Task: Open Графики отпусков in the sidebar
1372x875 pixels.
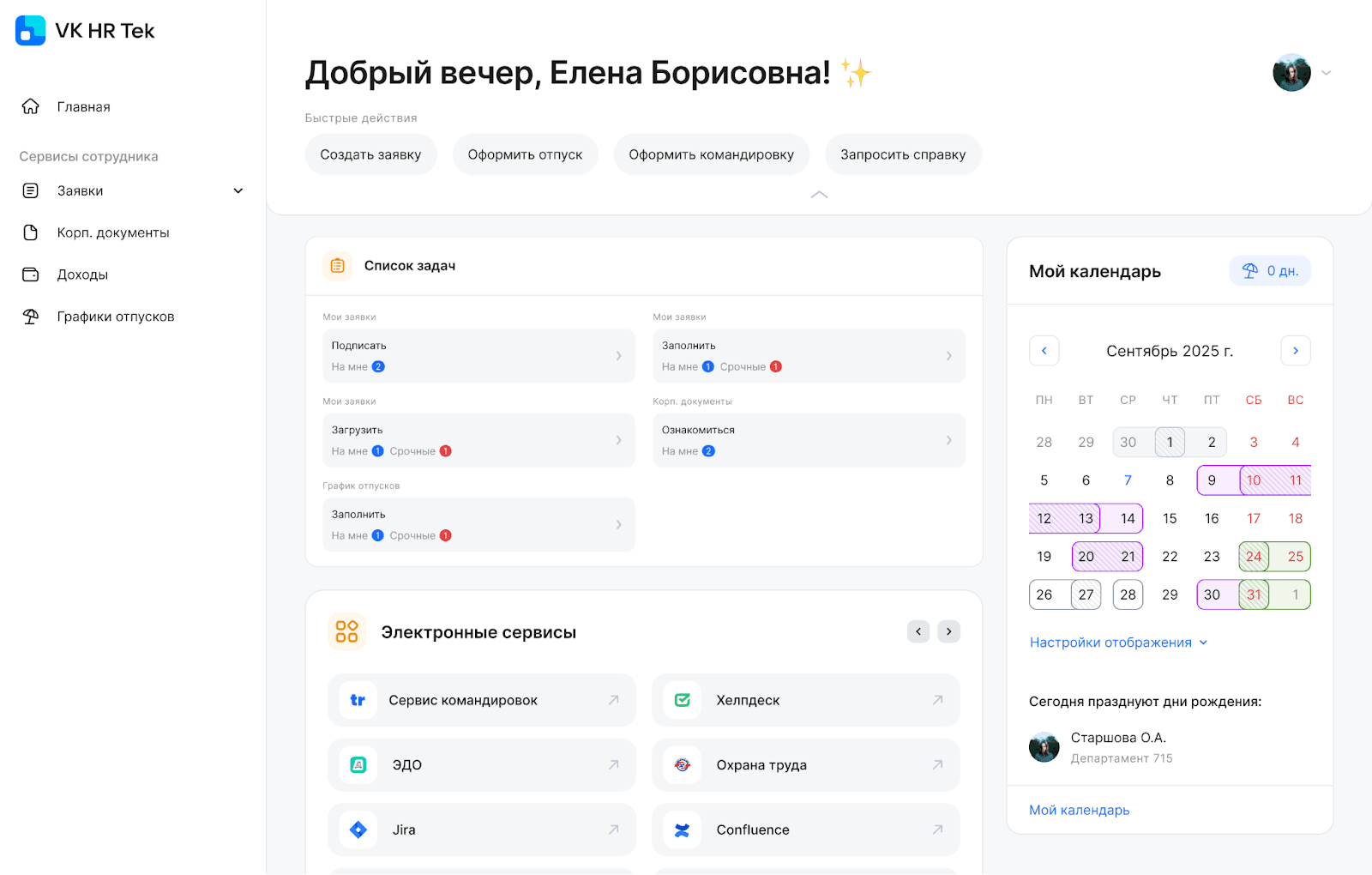Action: [x=115, y=317]
